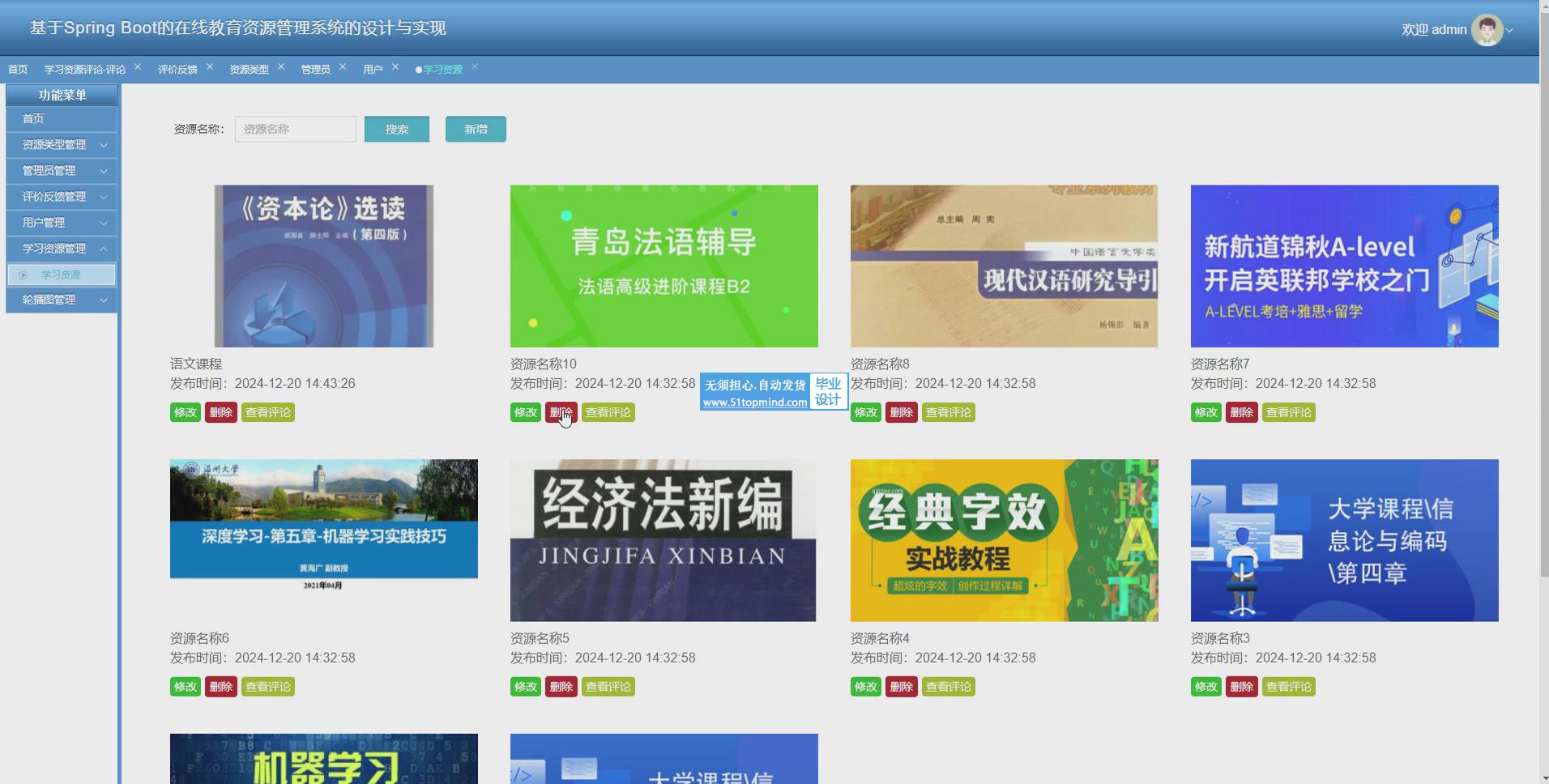Close the 用户 tab
This screenshot has height=784, width=1549.
click(x=395, y=67)
